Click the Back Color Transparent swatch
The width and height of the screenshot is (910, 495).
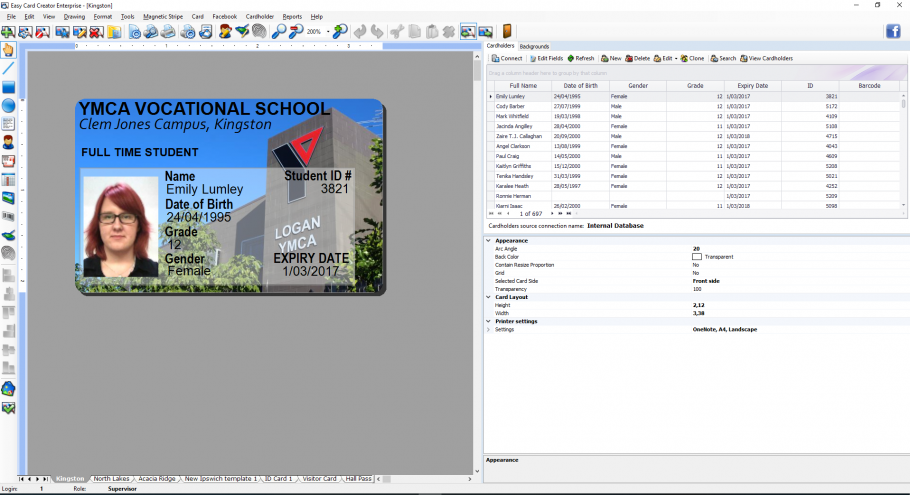[696, 256]
